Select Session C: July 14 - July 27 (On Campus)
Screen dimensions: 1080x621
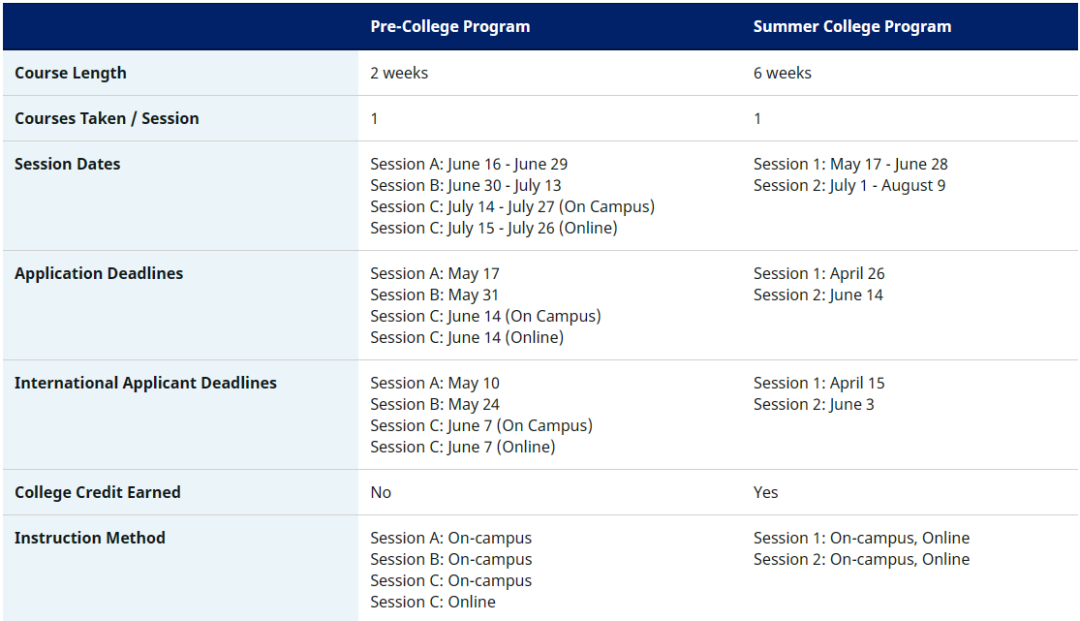coord(512,207)
